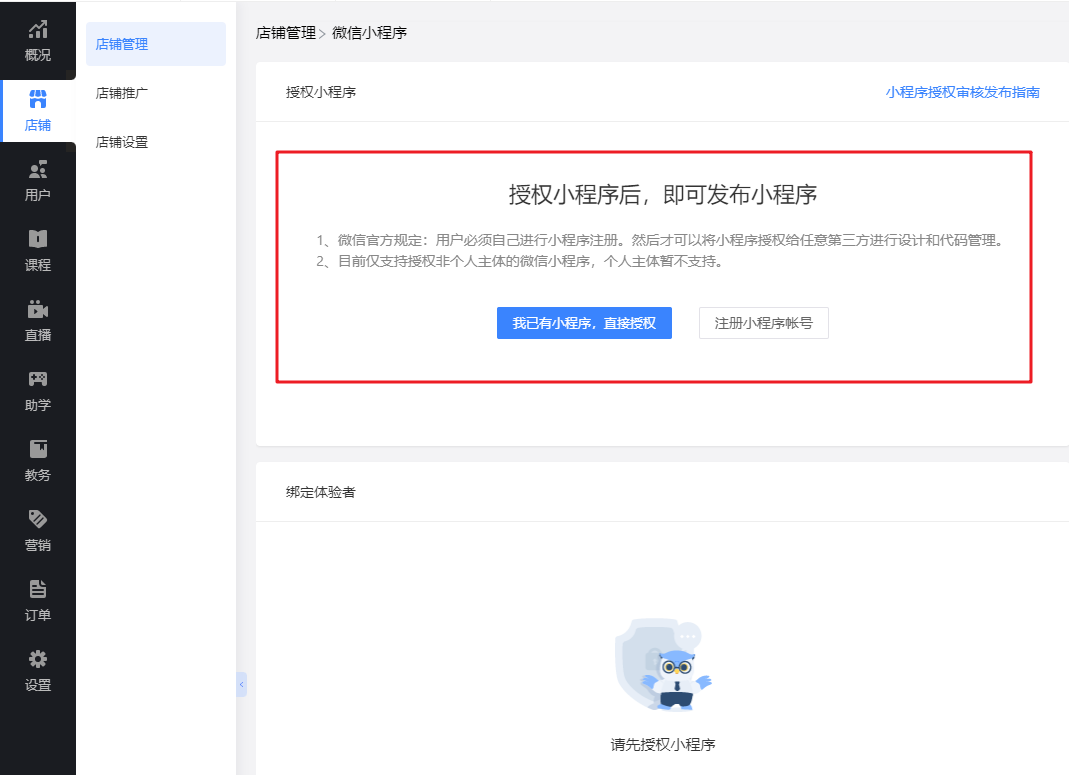Click 我已有小程序，直接授权 button
The image size is (1069, 775).
[584, 323]
